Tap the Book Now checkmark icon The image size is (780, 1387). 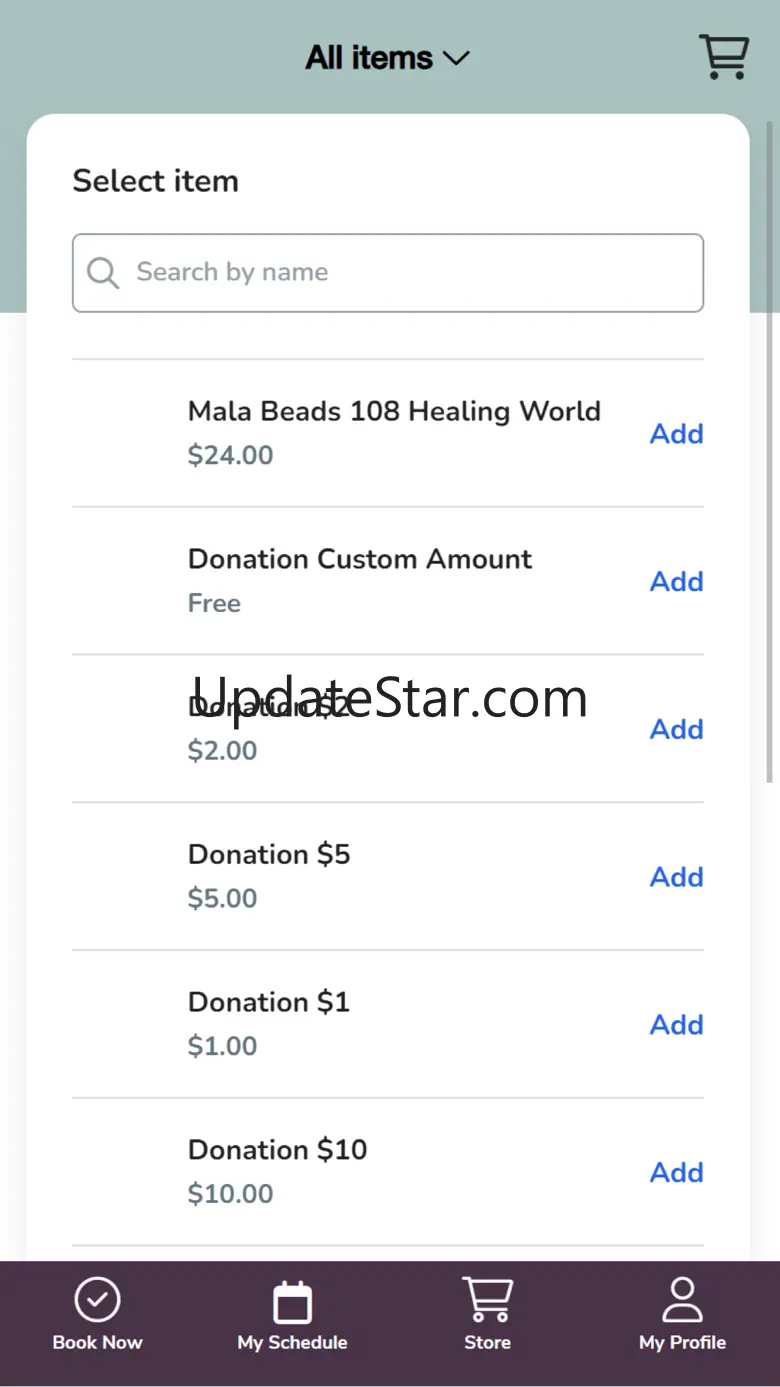point(97,1300)
